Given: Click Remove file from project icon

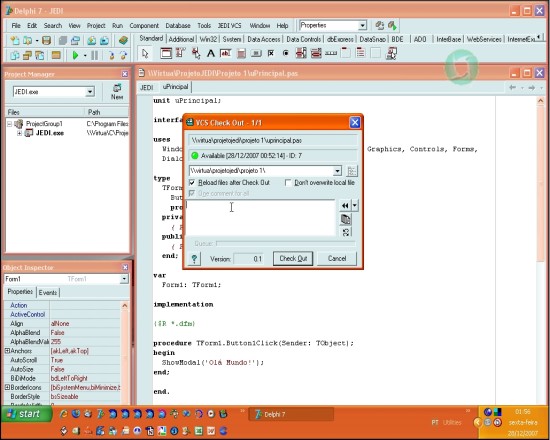Looking at the screenshot, I should point(104,40).
